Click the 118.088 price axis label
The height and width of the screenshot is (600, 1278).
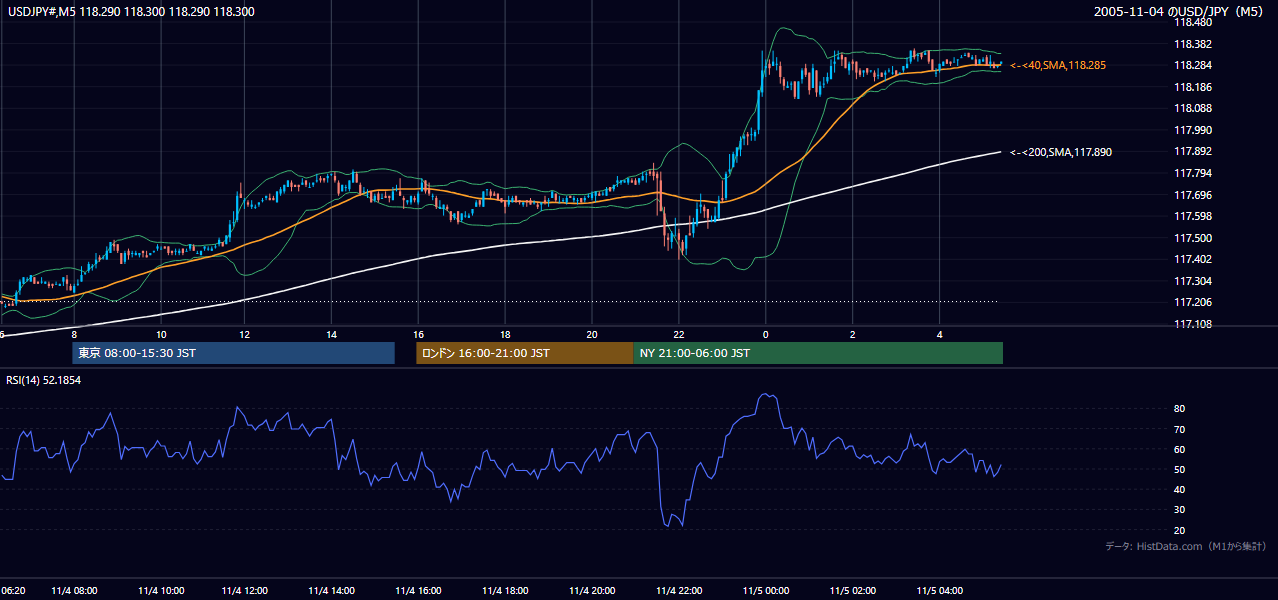(1192, 108)
